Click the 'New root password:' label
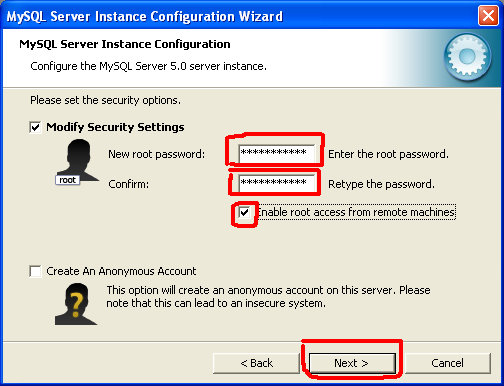The height and width of the screenshot is (386, 504). pyautogui.click(x=157, y=154)
